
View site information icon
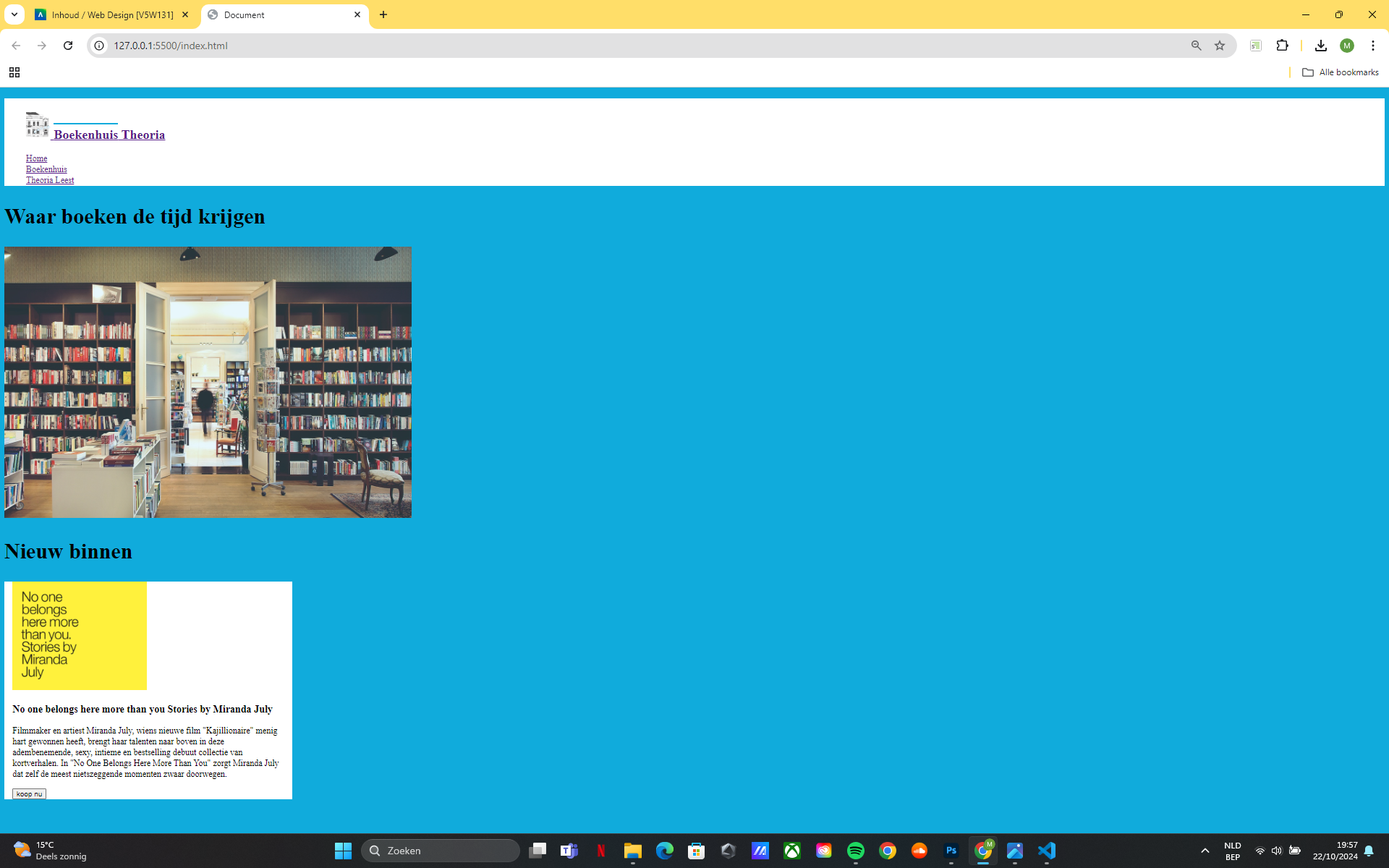pyautogui.click(x=100, y=46)
